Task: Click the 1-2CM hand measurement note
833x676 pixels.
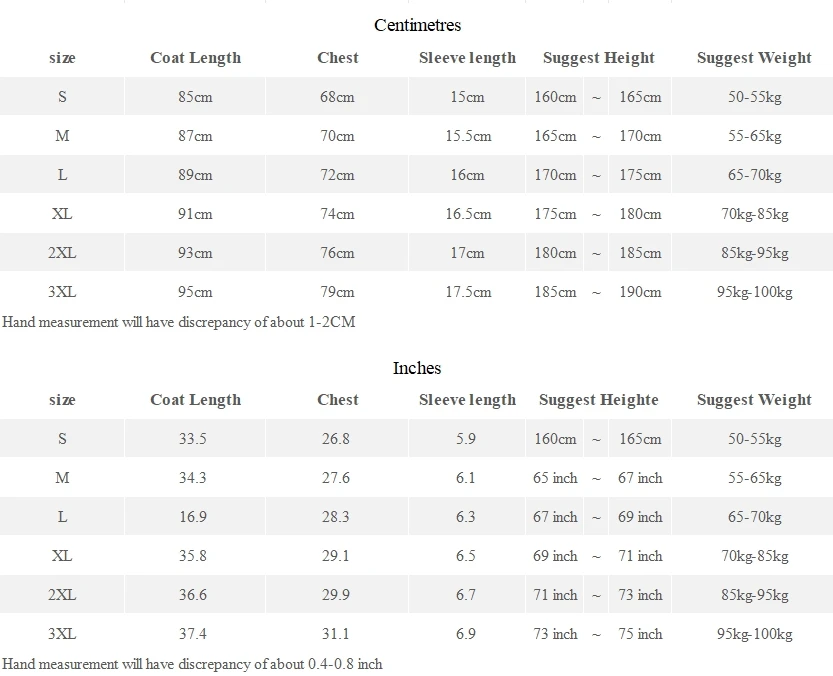Action: [x=179, y=322]
